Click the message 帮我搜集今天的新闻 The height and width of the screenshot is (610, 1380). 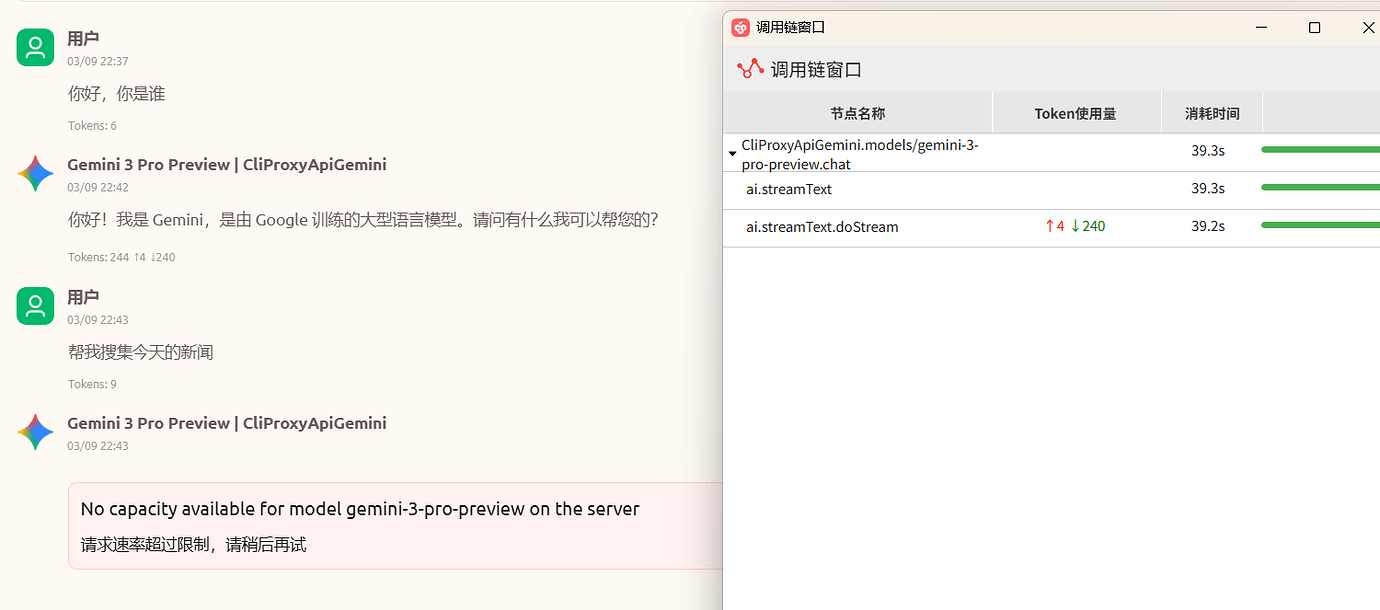[140, 352]
